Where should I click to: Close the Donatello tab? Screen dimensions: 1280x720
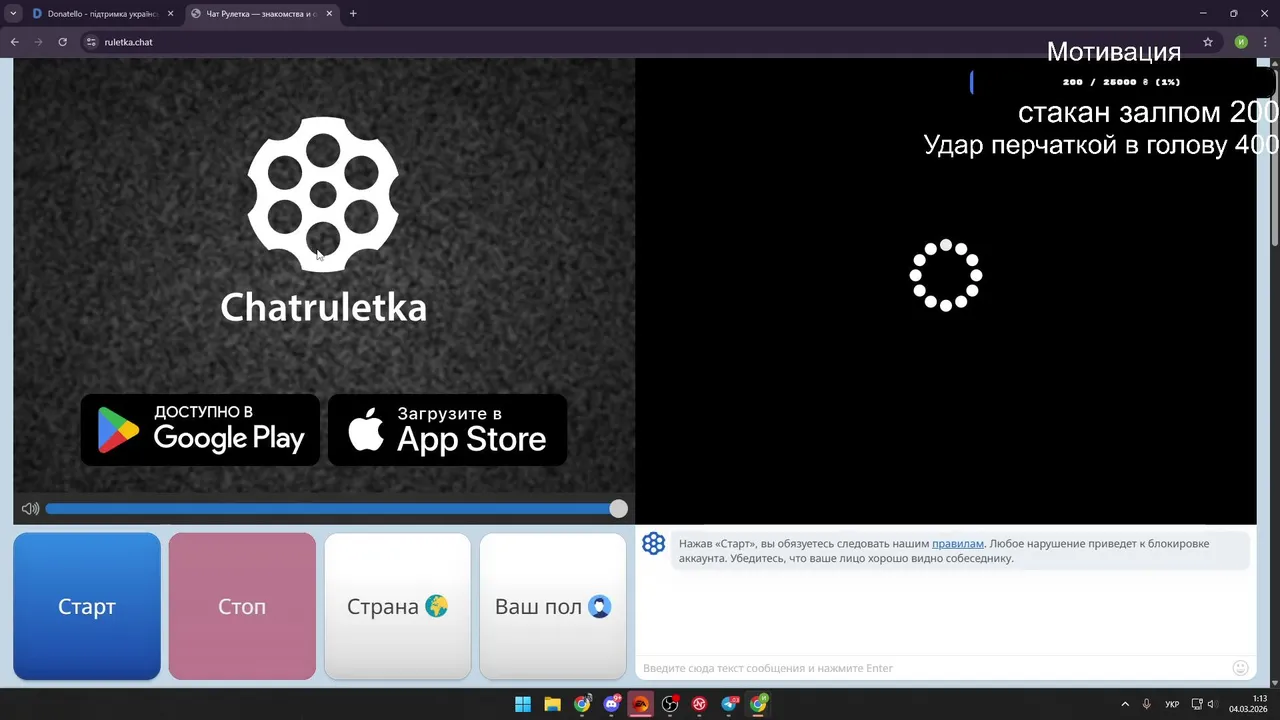point(170,14)
